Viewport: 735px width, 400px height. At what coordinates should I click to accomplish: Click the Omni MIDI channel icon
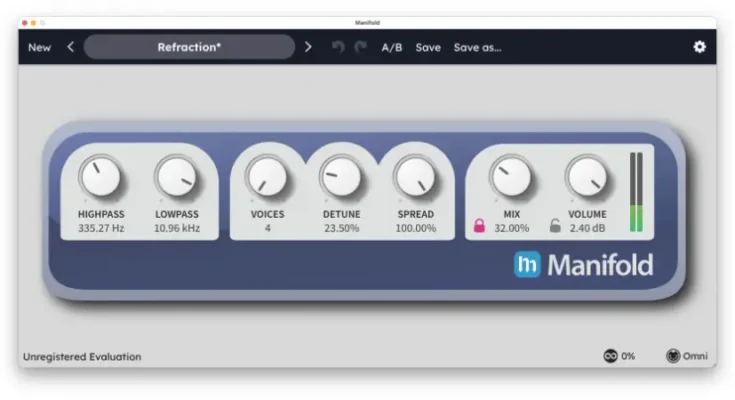click(x=674, y=356)
